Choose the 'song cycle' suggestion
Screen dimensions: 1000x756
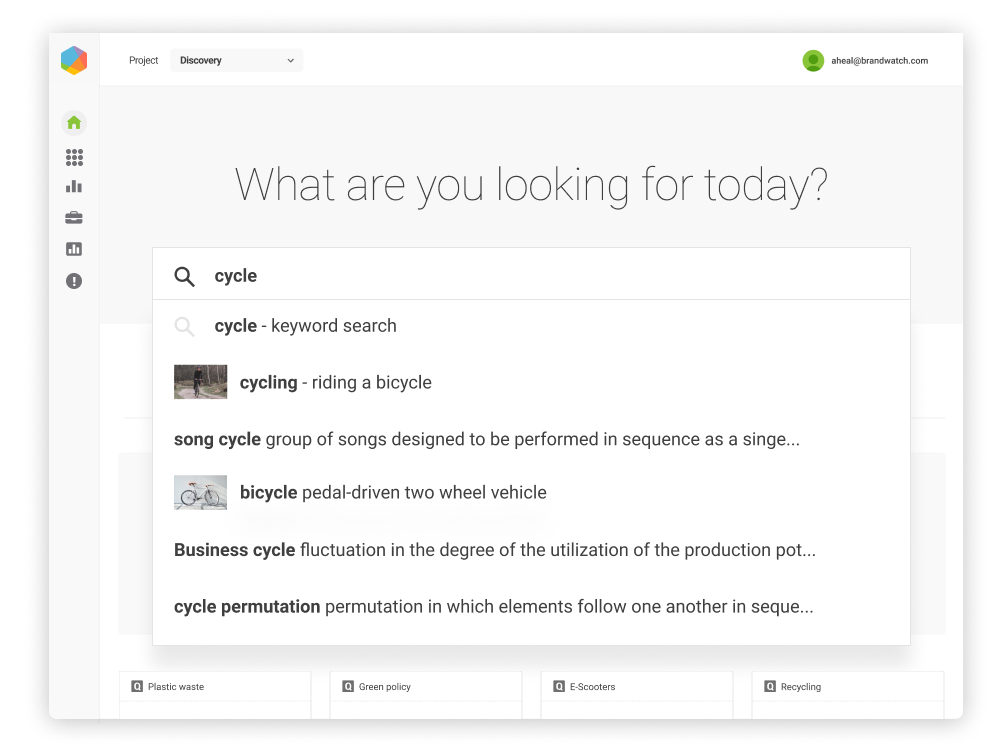pyautogui.click(x=486, y=439)
